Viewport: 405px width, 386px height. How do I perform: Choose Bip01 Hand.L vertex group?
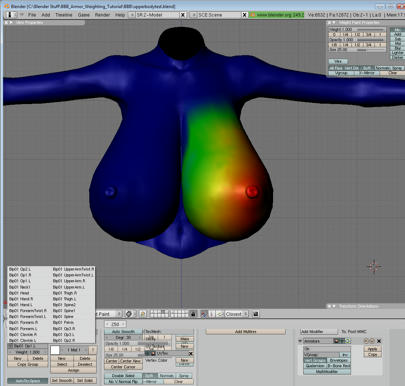point(21,305)
